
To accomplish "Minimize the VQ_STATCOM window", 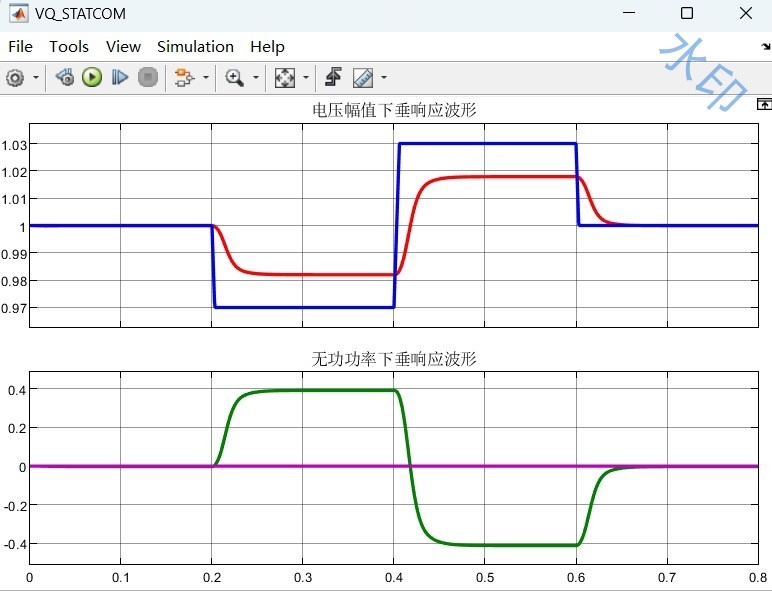I will [629, 13].
